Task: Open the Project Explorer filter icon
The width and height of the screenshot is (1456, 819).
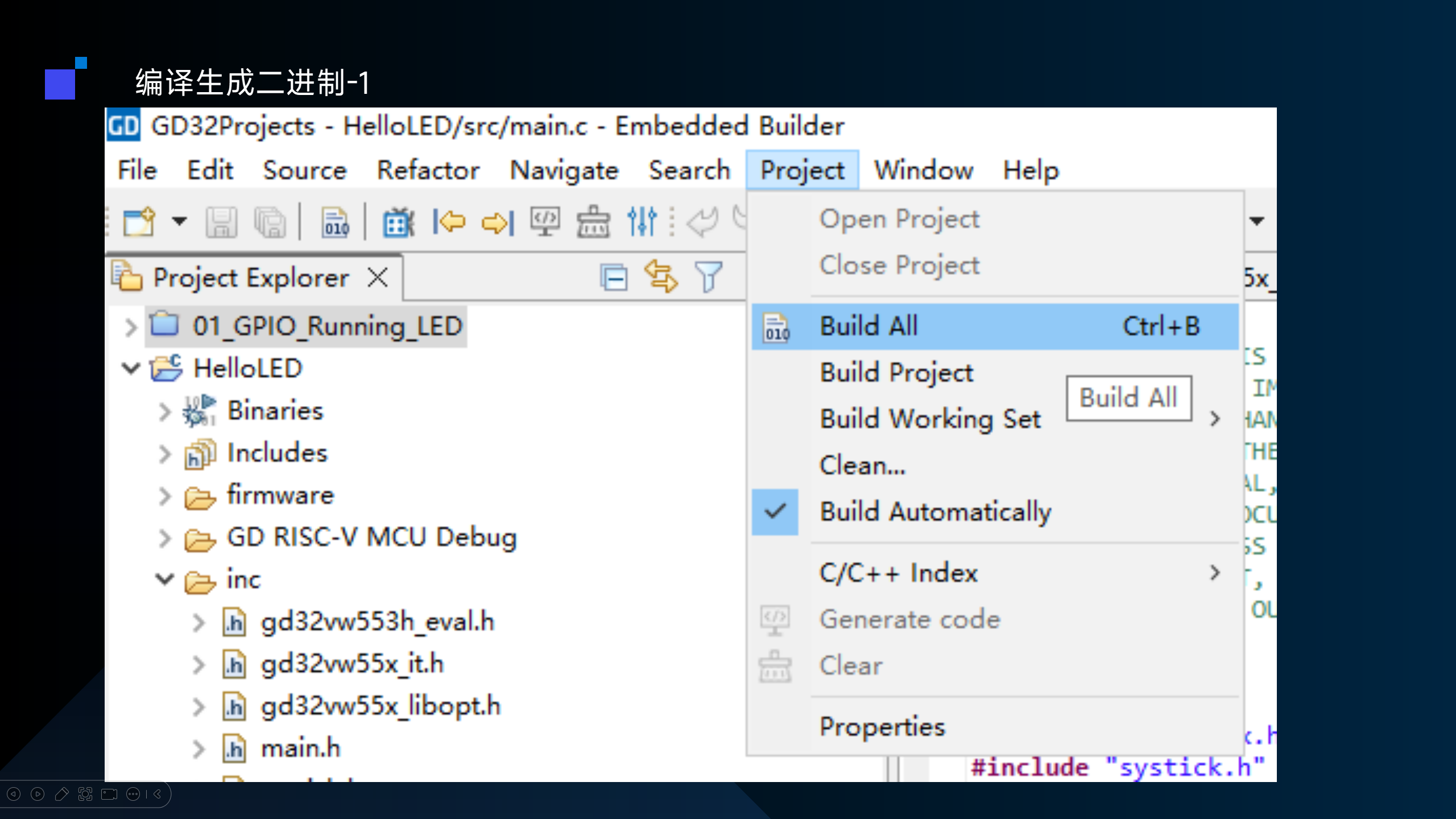Action: tap(709, 277)
